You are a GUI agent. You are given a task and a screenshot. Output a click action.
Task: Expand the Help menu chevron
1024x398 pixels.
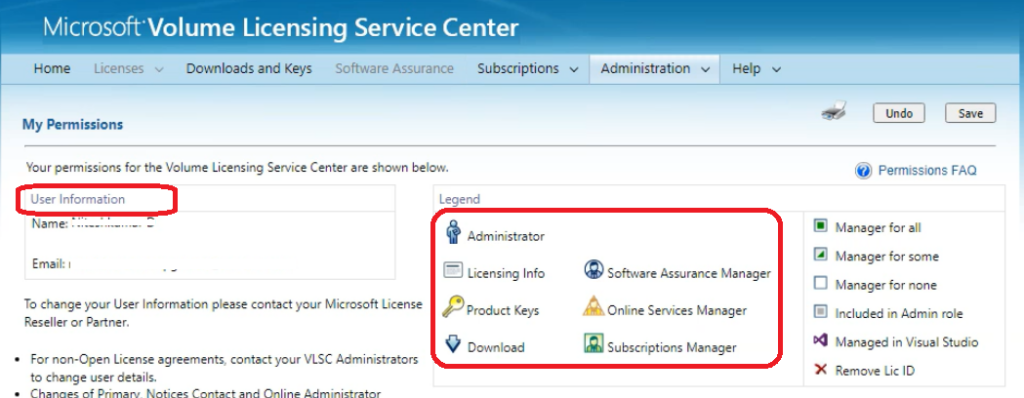pyautogui.click(x=776, y=70)
